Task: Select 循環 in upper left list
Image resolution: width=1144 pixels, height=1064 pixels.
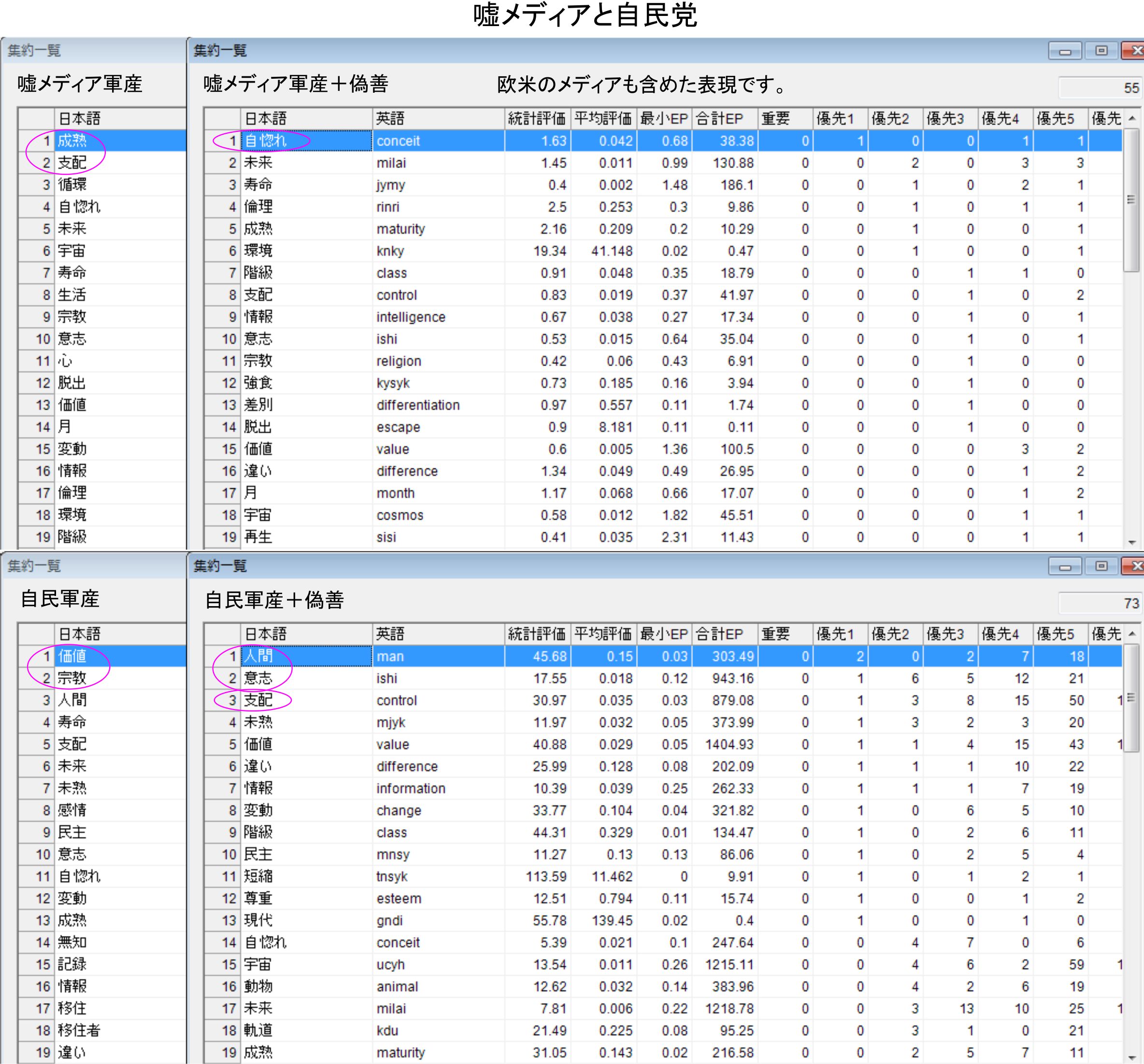Action: coord(72,184)
